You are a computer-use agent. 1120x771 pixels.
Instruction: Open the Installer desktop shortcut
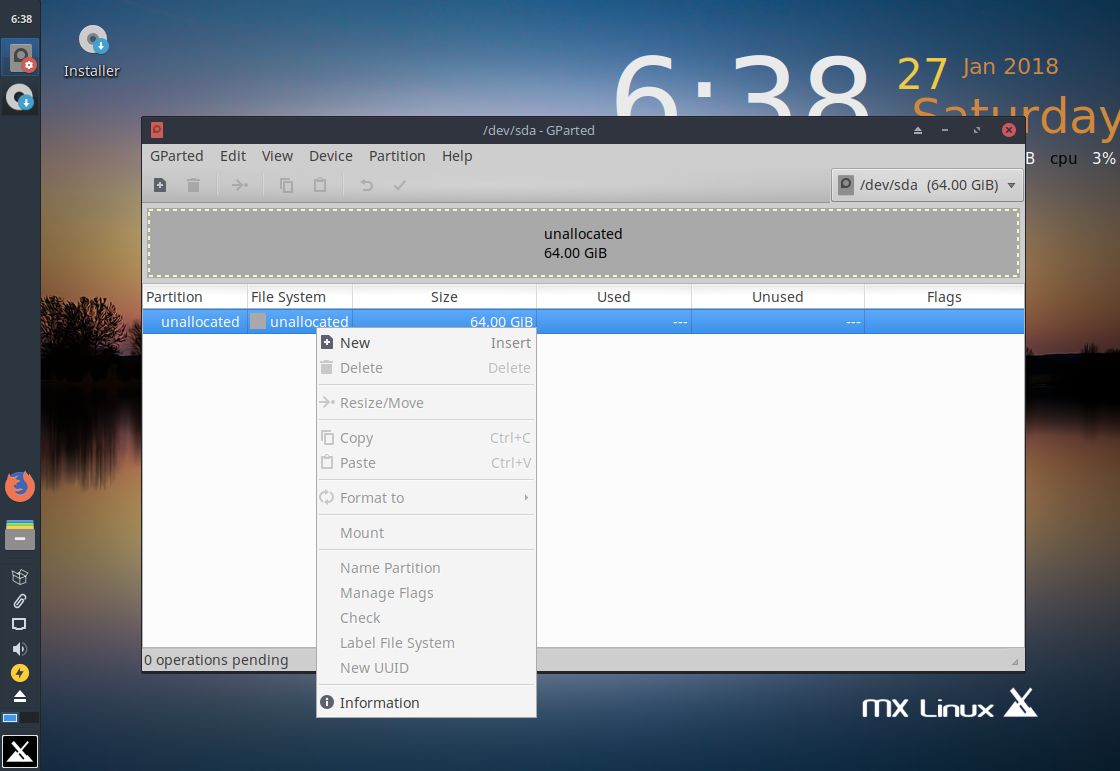(92, 51)
